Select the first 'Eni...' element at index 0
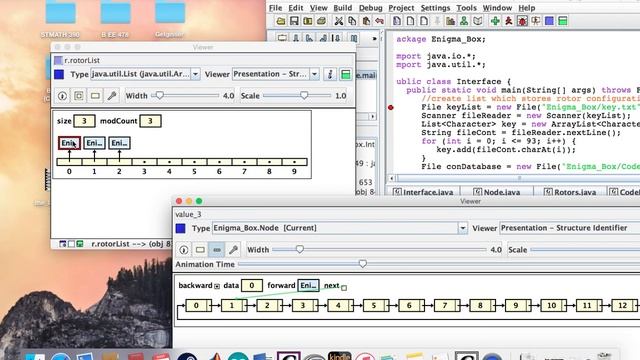640x360 pixels. [69, 143]
